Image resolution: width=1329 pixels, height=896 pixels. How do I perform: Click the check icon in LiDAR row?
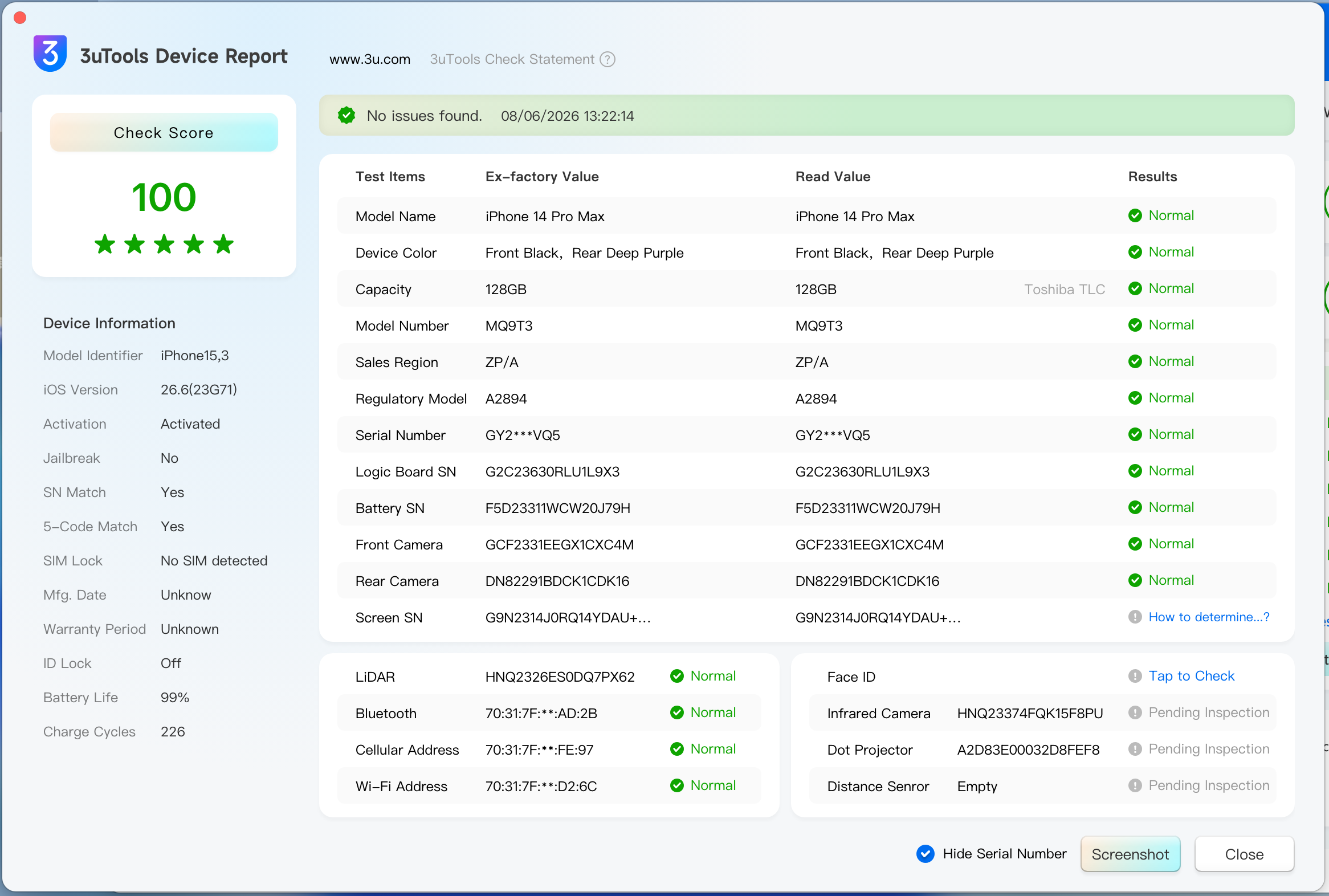[x=676, y=677]
